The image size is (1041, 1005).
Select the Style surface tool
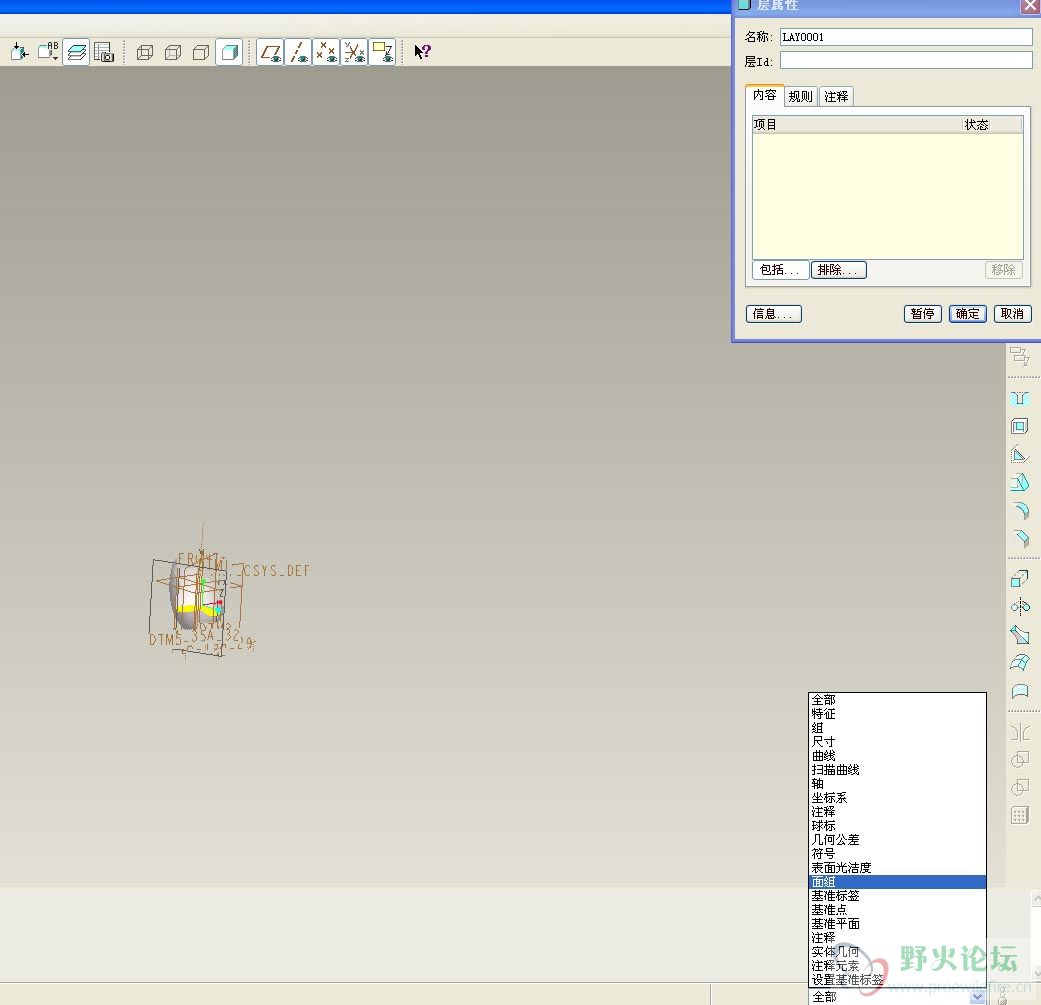click(1020, 691)
